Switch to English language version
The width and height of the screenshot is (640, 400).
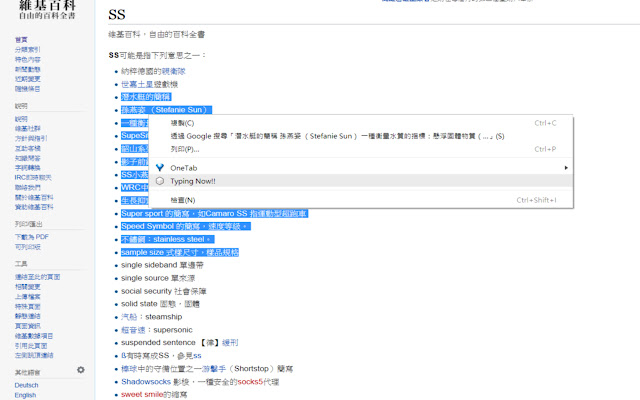(25, 395)
